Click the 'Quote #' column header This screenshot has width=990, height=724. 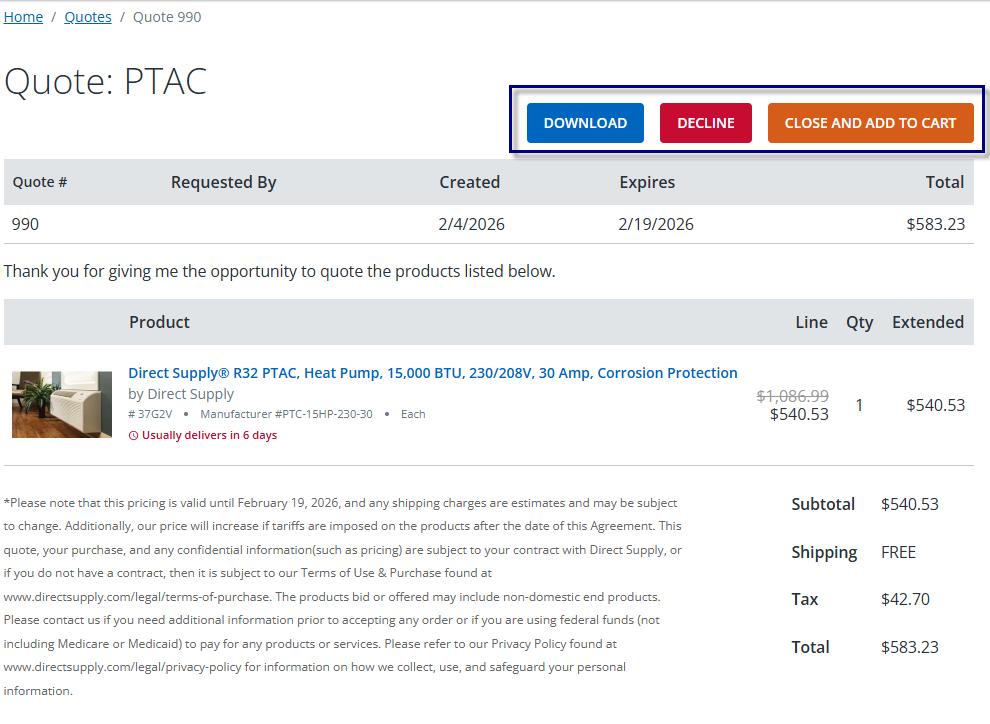point(40,182)
